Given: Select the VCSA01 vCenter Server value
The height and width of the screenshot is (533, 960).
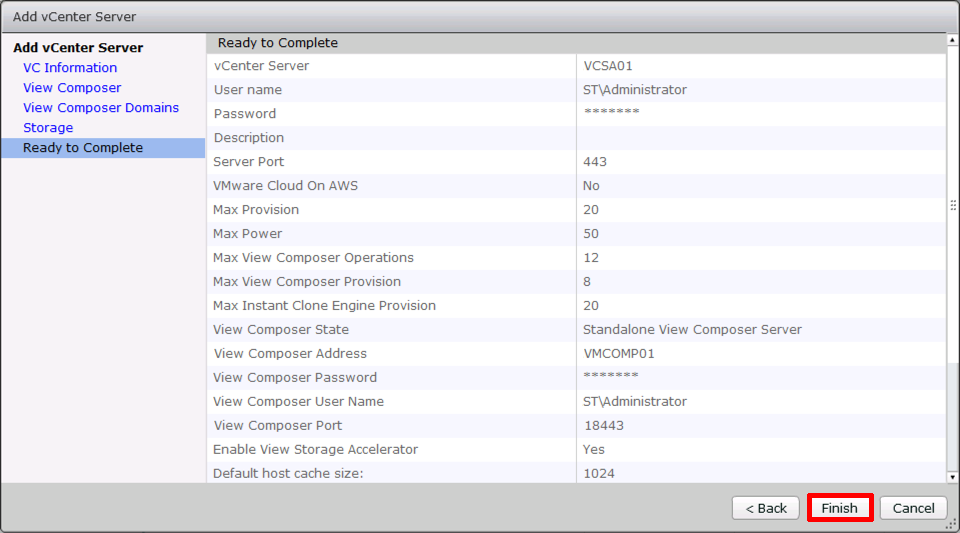Looking at the screenshot, I should pos(608,65).
